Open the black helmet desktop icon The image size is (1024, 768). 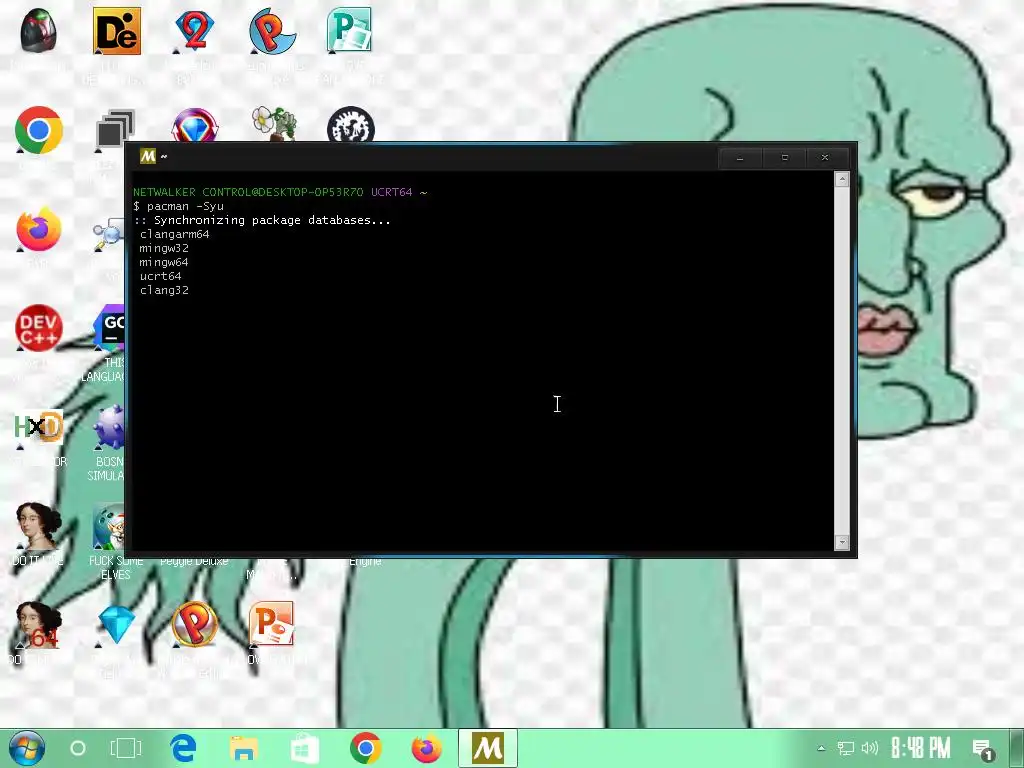tap(39, 30)
